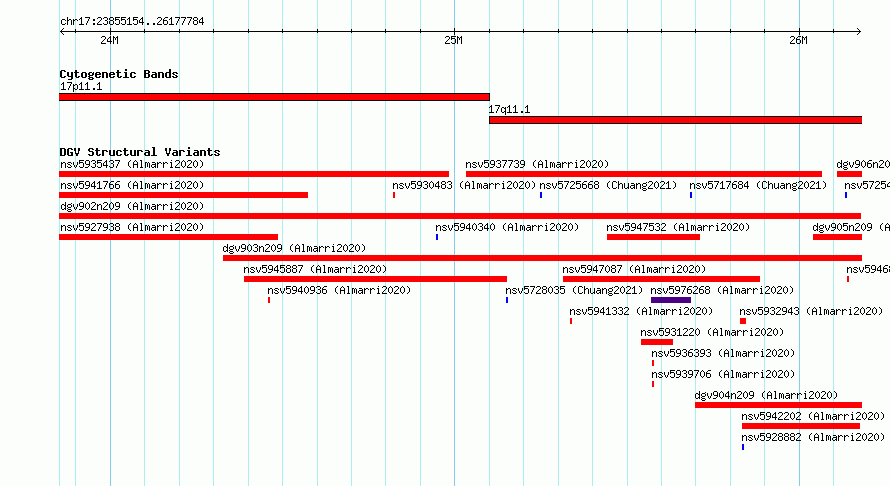Screen dimensions: 890x486
Task: Select the nsv5931220 (Almarri2020) label
Action: point(712,332)
